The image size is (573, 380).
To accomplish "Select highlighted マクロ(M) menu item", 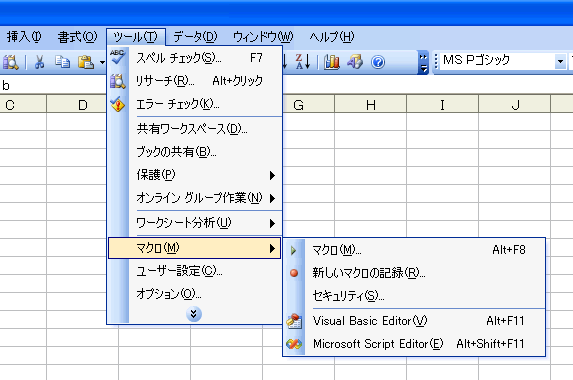I will coord(194,248).
